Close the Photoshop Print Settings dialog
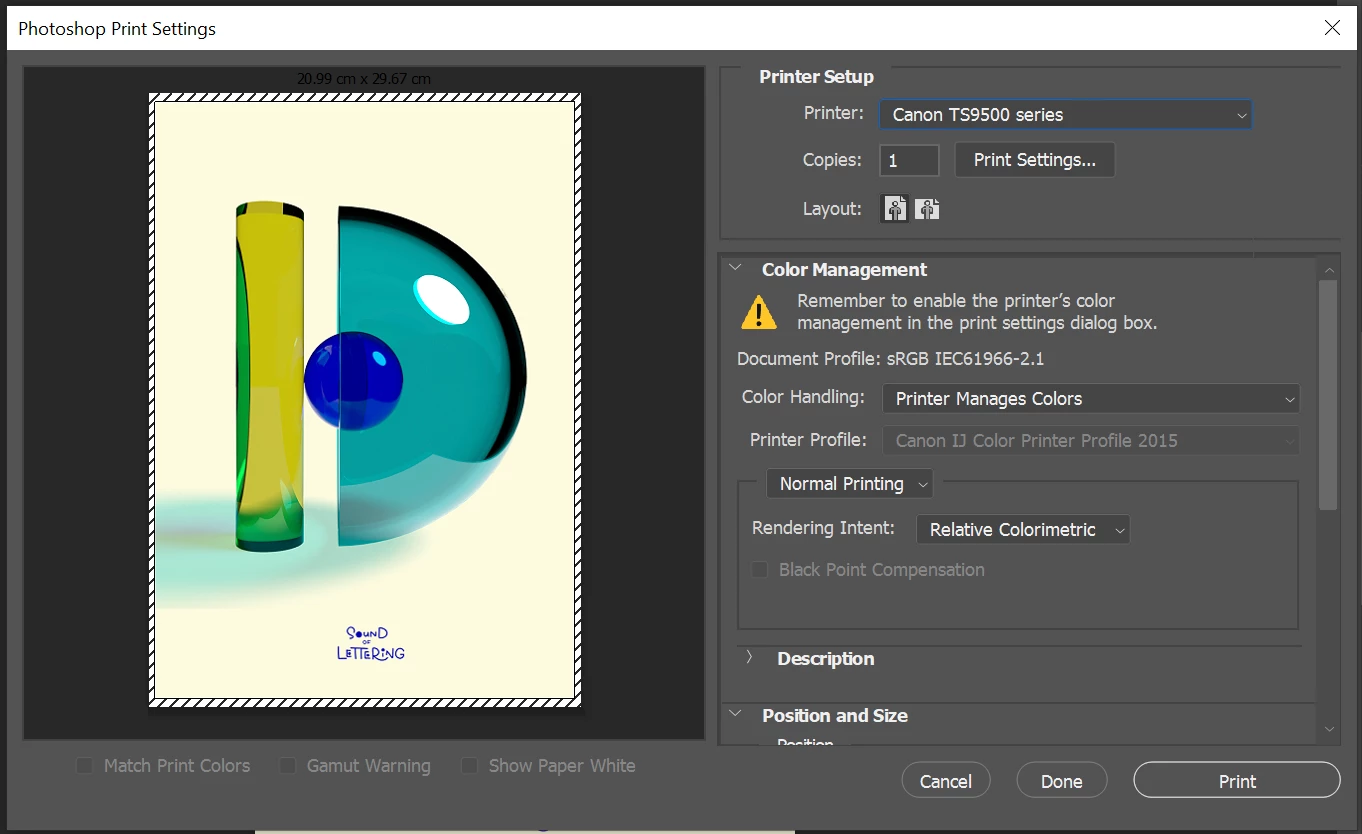The height and width of the screenshot is (834, 1362). point(1332,28)
